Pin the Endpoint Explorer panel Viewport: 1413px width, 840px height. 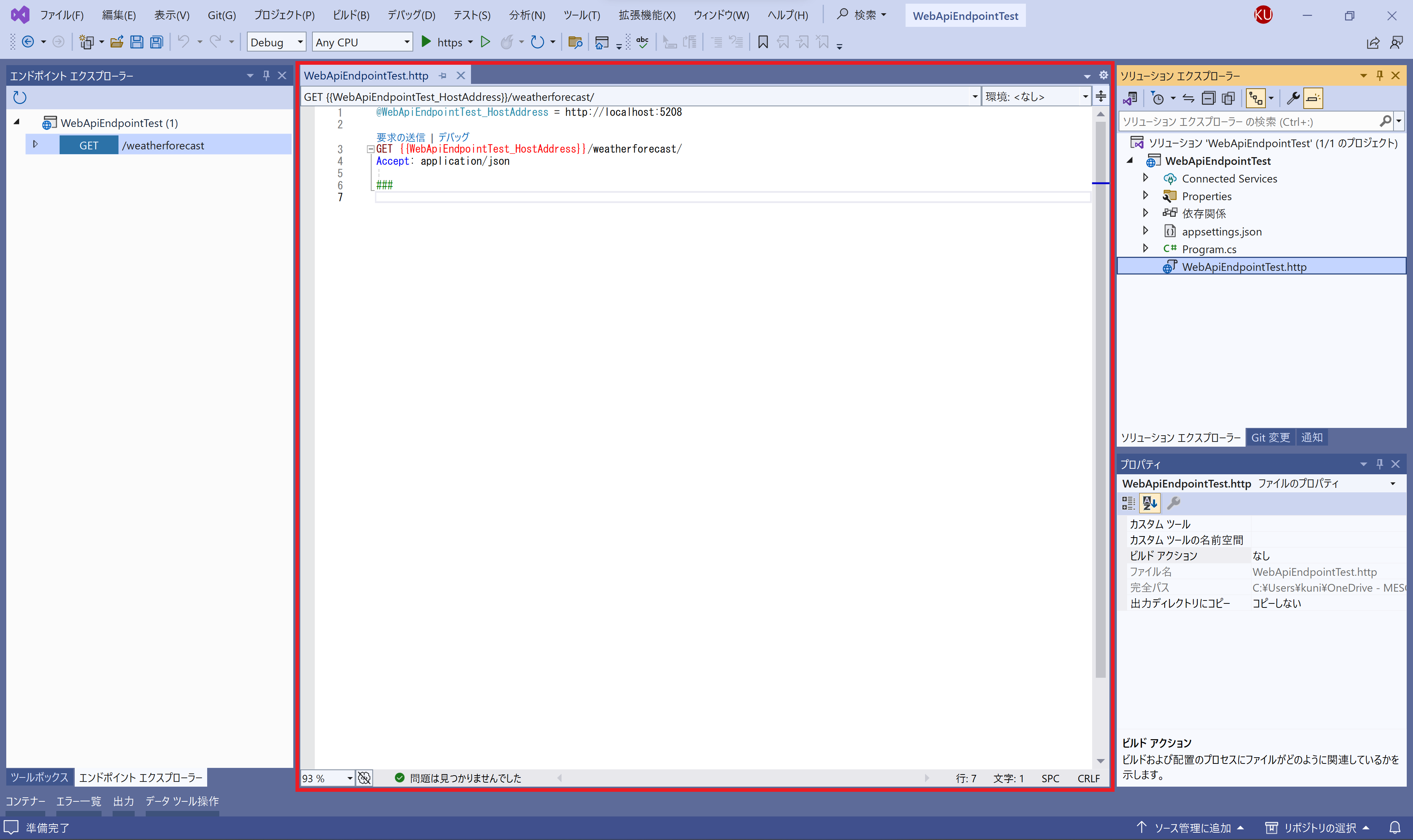[266, 75]
